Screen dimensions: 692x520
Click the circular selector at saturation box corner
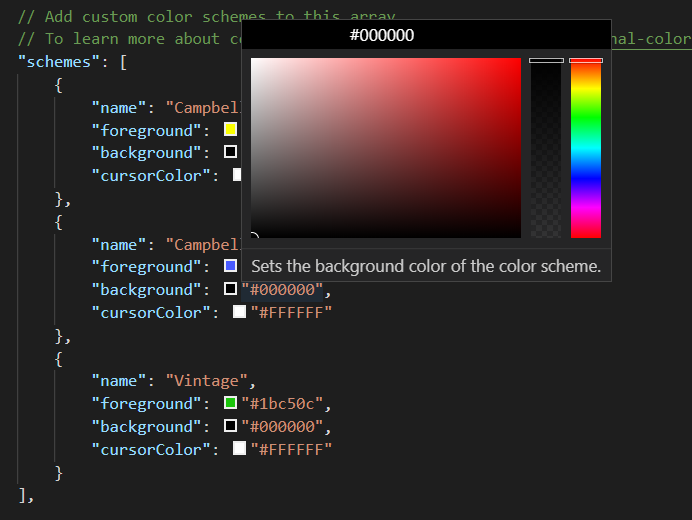[253, 236]
